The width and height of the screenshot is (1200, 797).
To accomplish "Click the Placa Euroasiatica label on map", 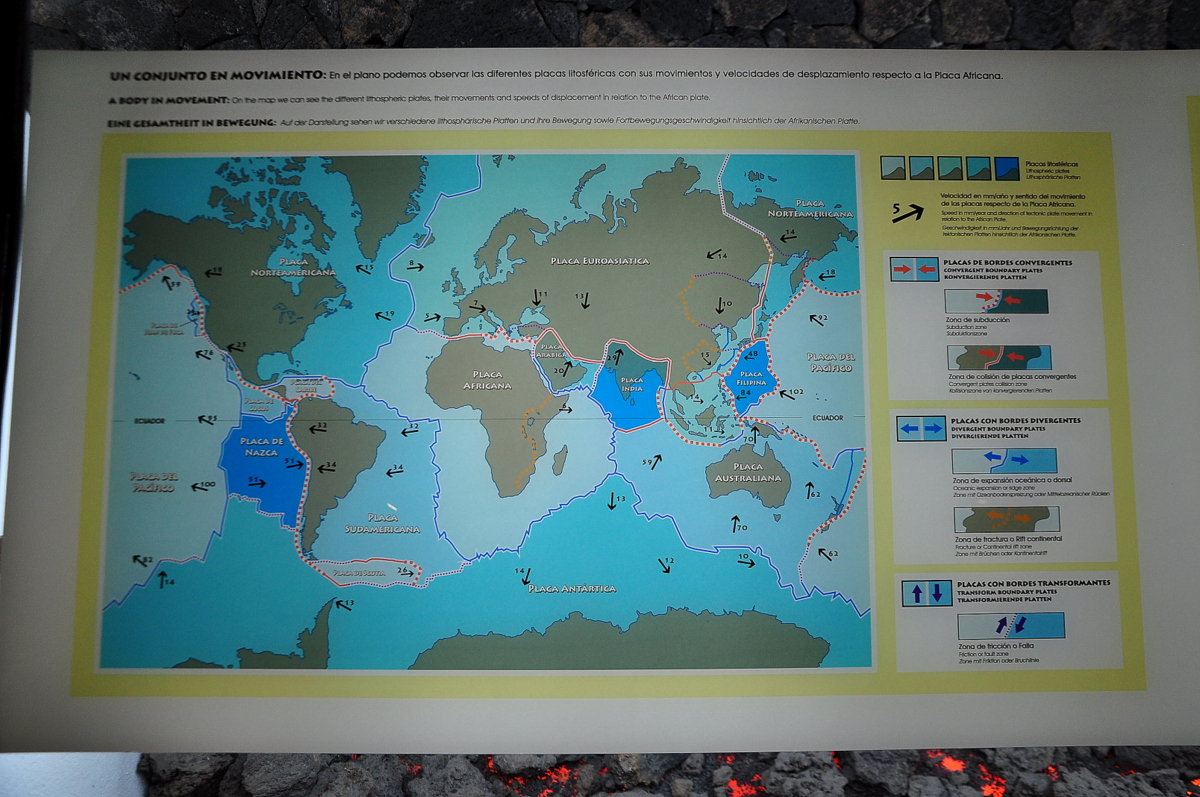I will pos(600,261).
